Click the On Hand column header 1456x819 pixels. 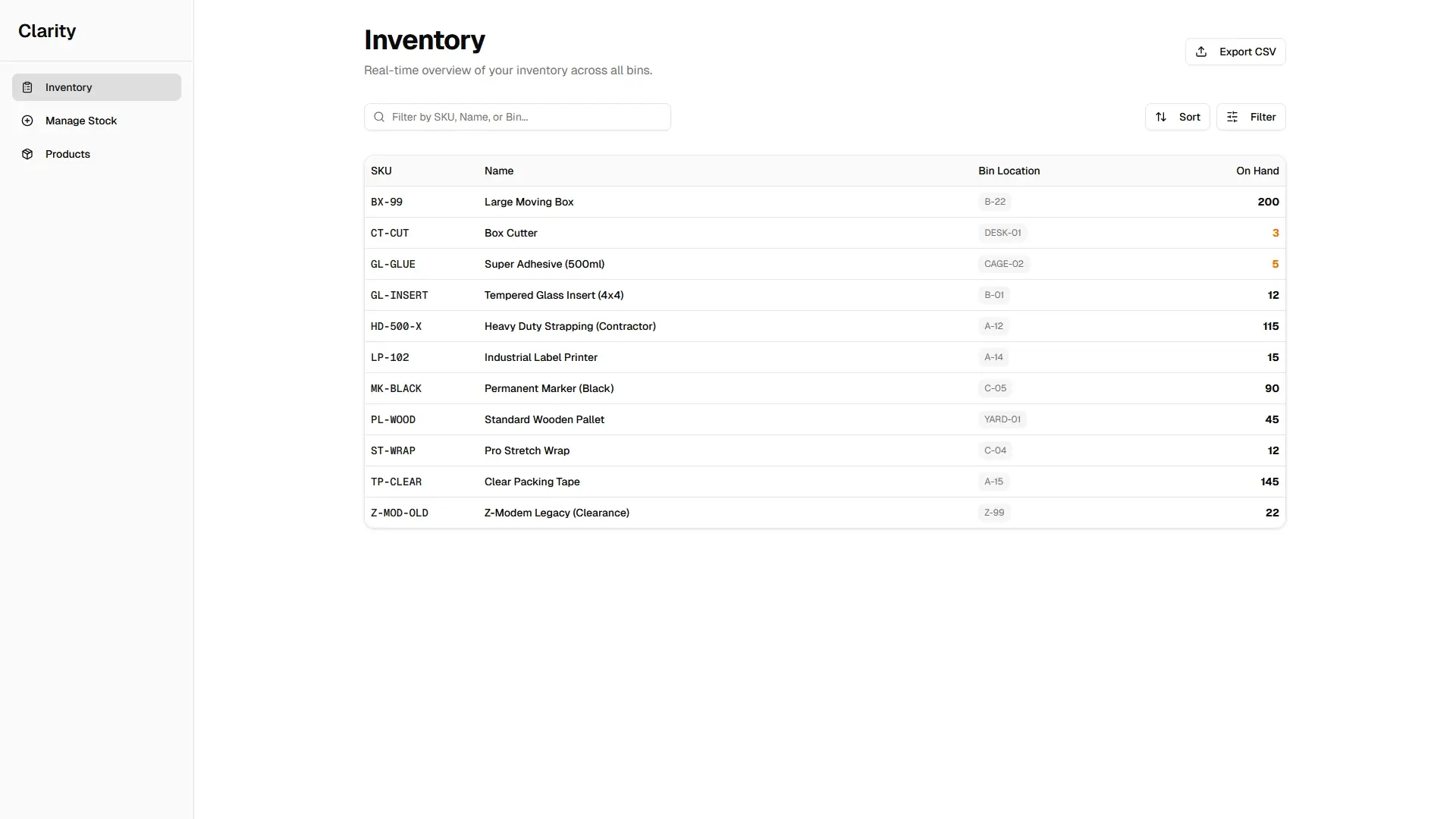pyautogui.click(x=1257, y=171)
